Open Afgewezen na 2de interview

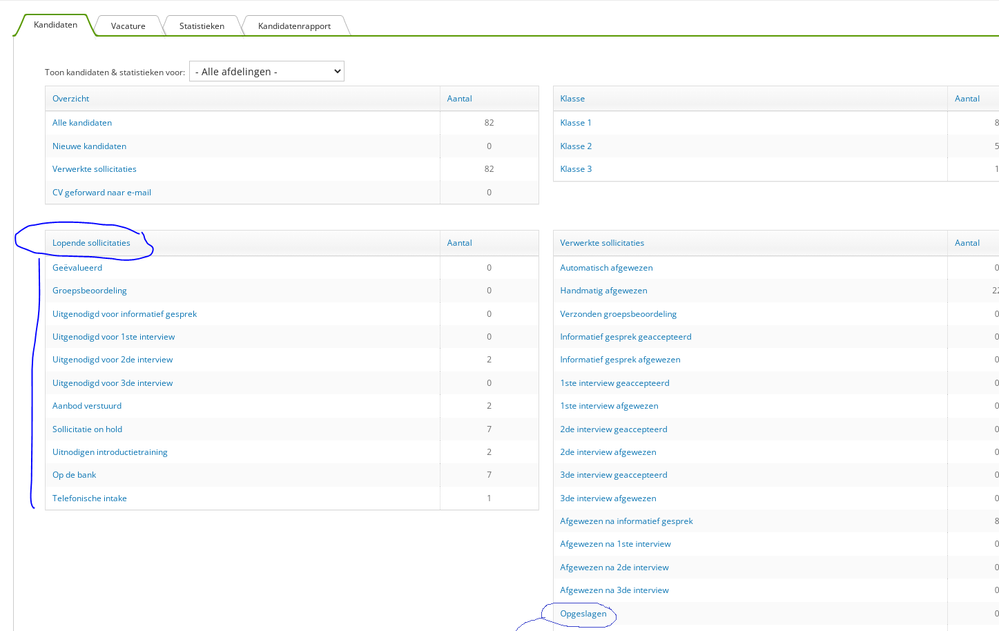(614, 567)
